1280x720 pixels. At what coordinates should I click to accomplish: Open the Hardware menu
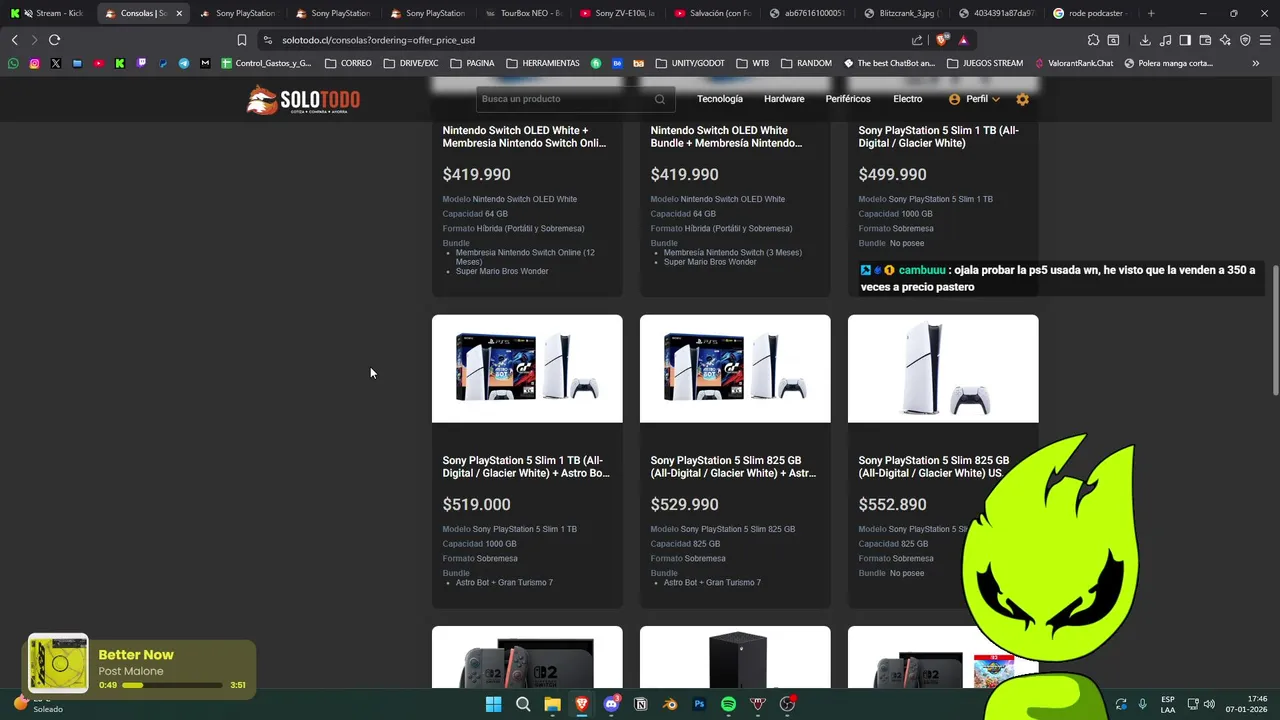tap(784, 99)
